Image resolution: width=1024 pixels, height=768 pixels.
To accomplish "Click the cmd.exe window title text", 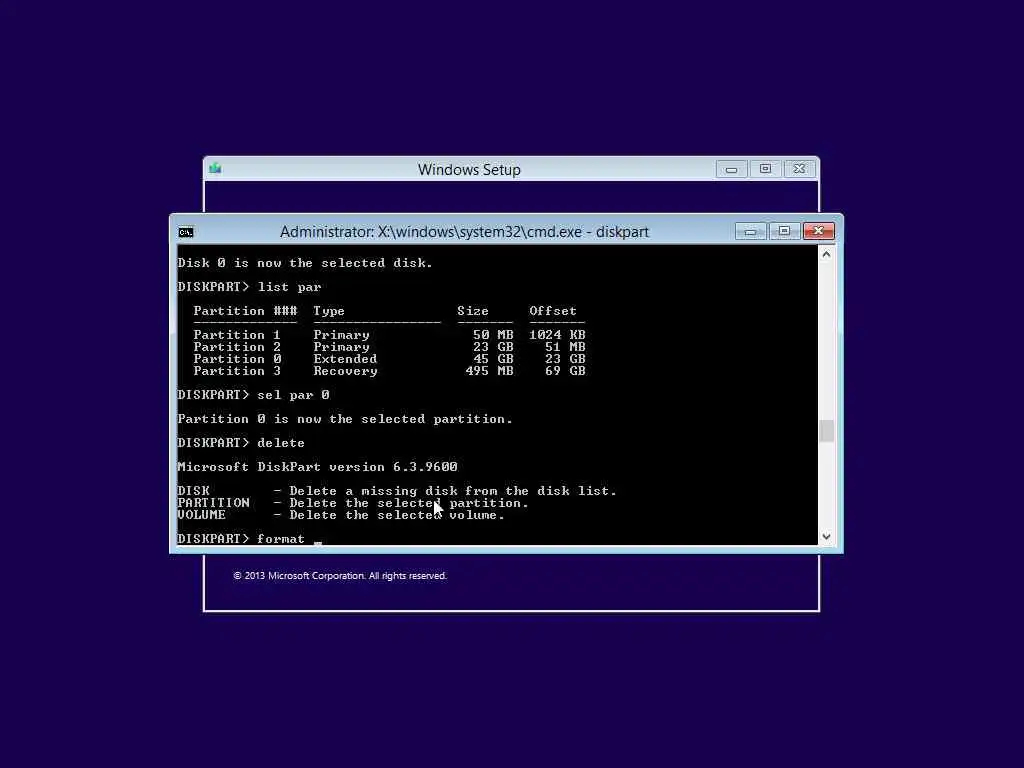I will tap(464, 232).
